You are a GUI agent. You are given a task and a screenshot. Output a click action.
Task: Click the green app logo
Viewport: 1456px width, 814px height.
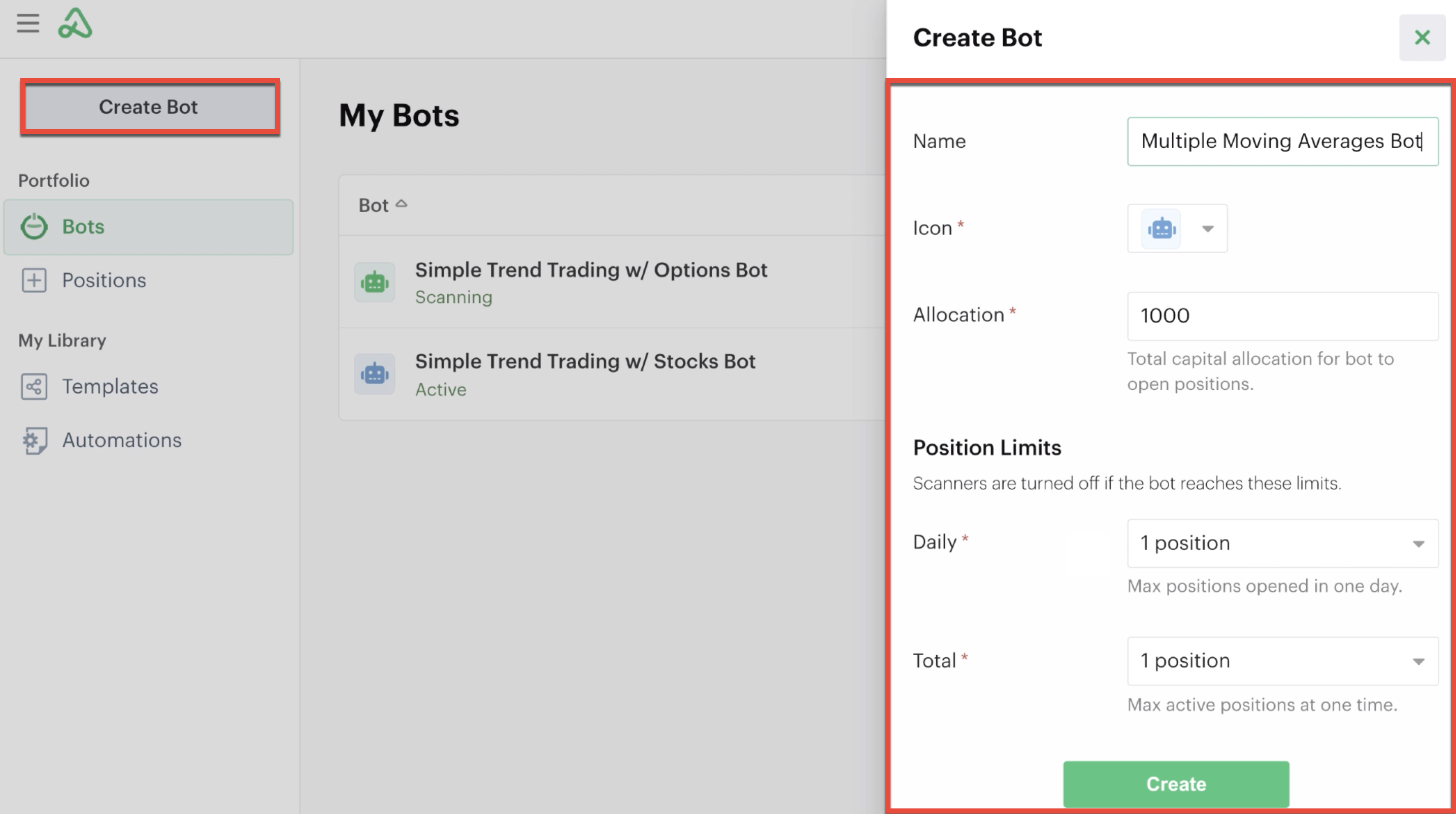(75, 23)
